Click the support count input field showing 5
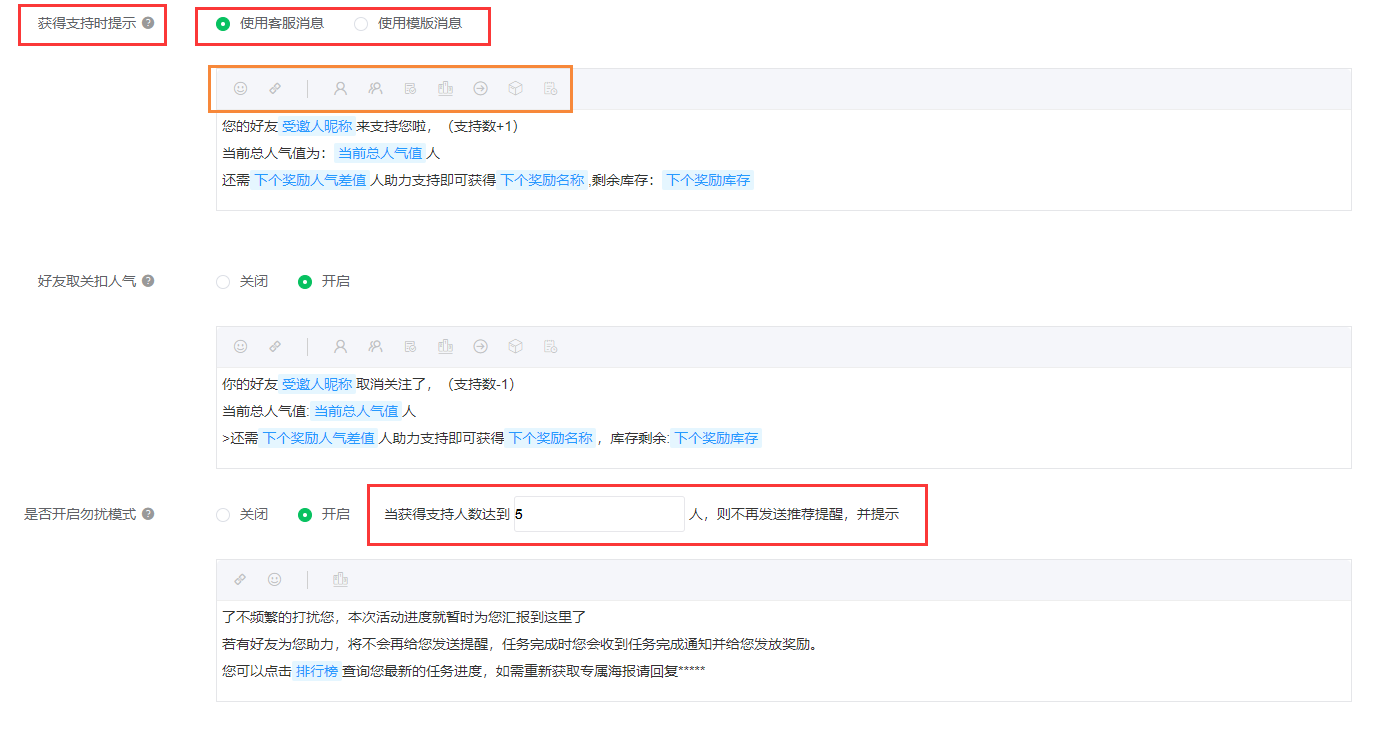 pyautogui.click(x=598, y=514)
